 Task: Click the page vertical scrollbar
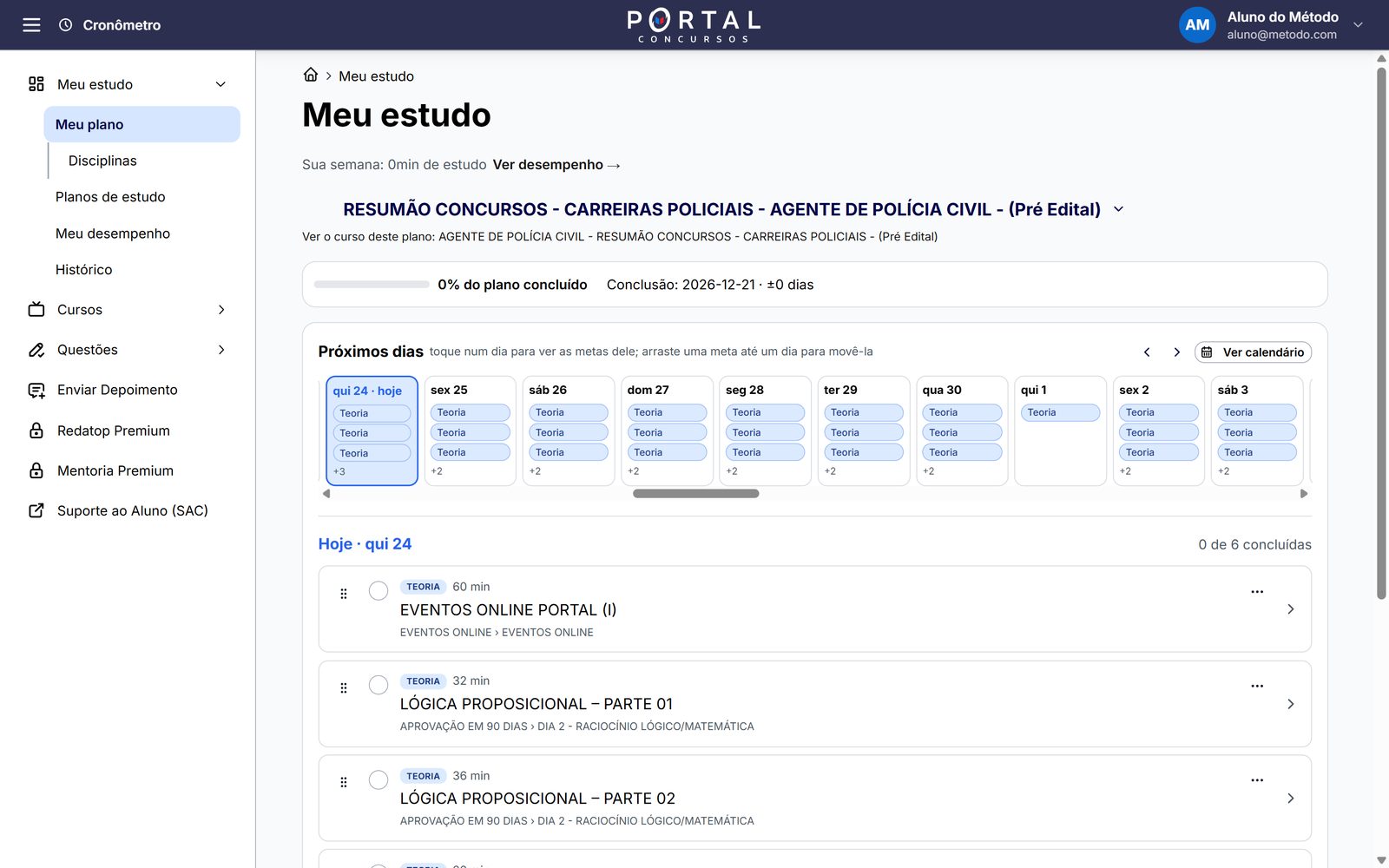[1381, 334]
